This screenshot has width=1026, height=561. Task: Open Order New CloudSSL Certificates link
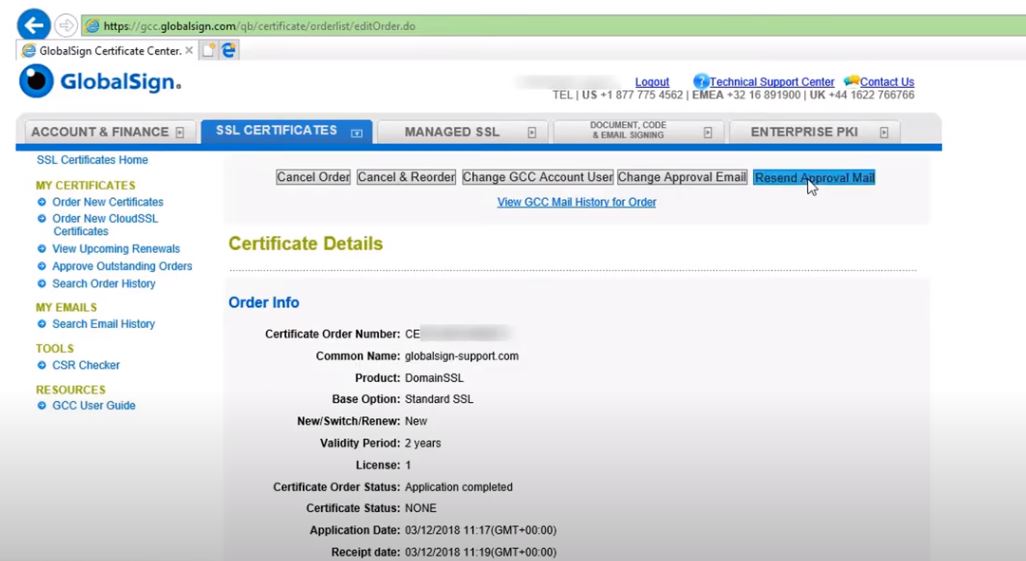(x=105, y=225)
